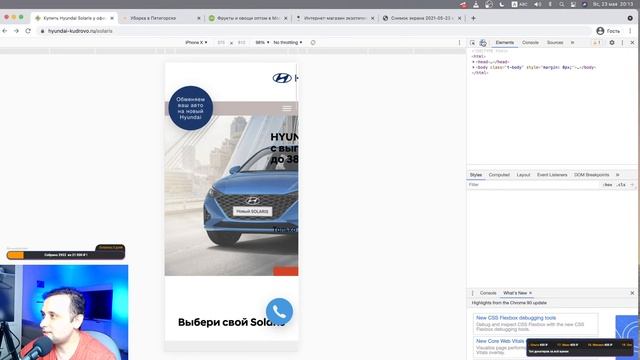
Task: Select the Elements panel tab
Action: coord(505,42)
